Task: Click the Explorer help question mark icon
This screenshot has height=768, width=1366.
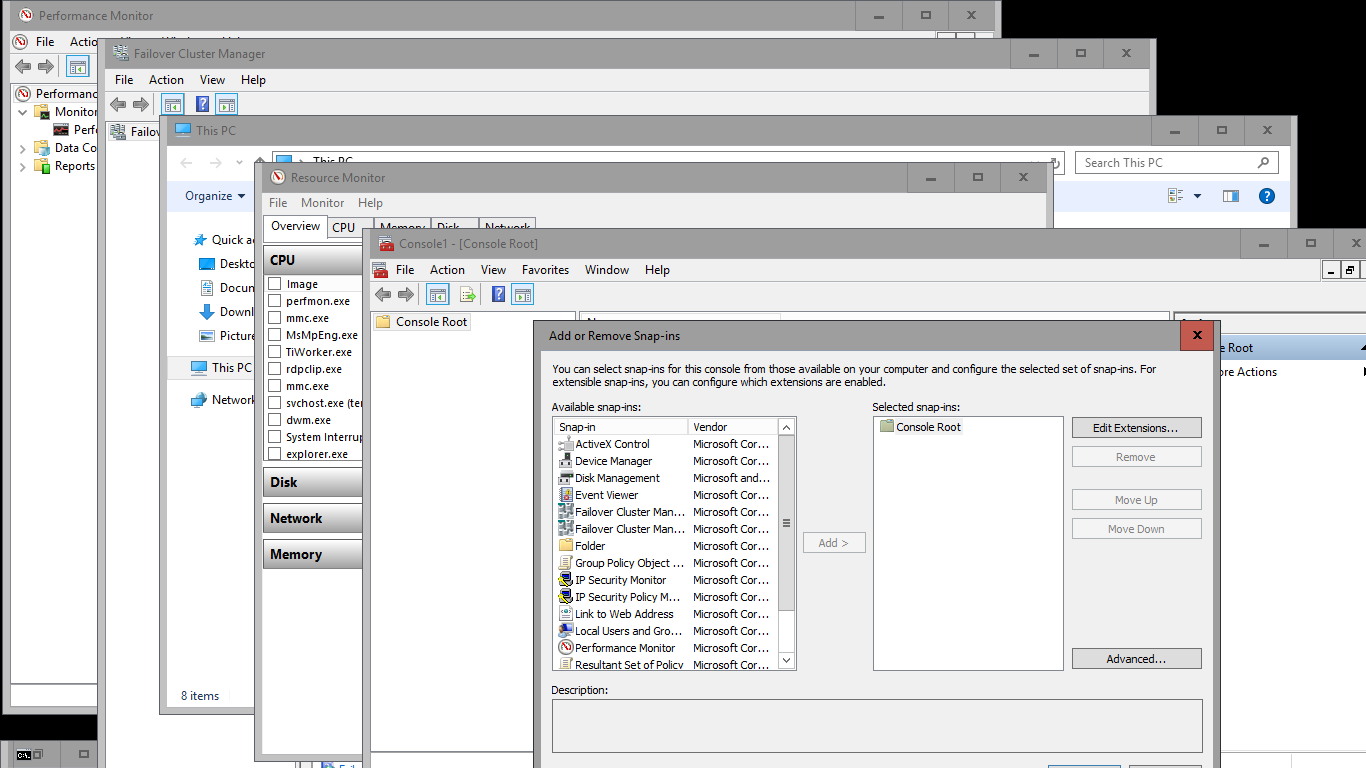Action: (1266, 196)
